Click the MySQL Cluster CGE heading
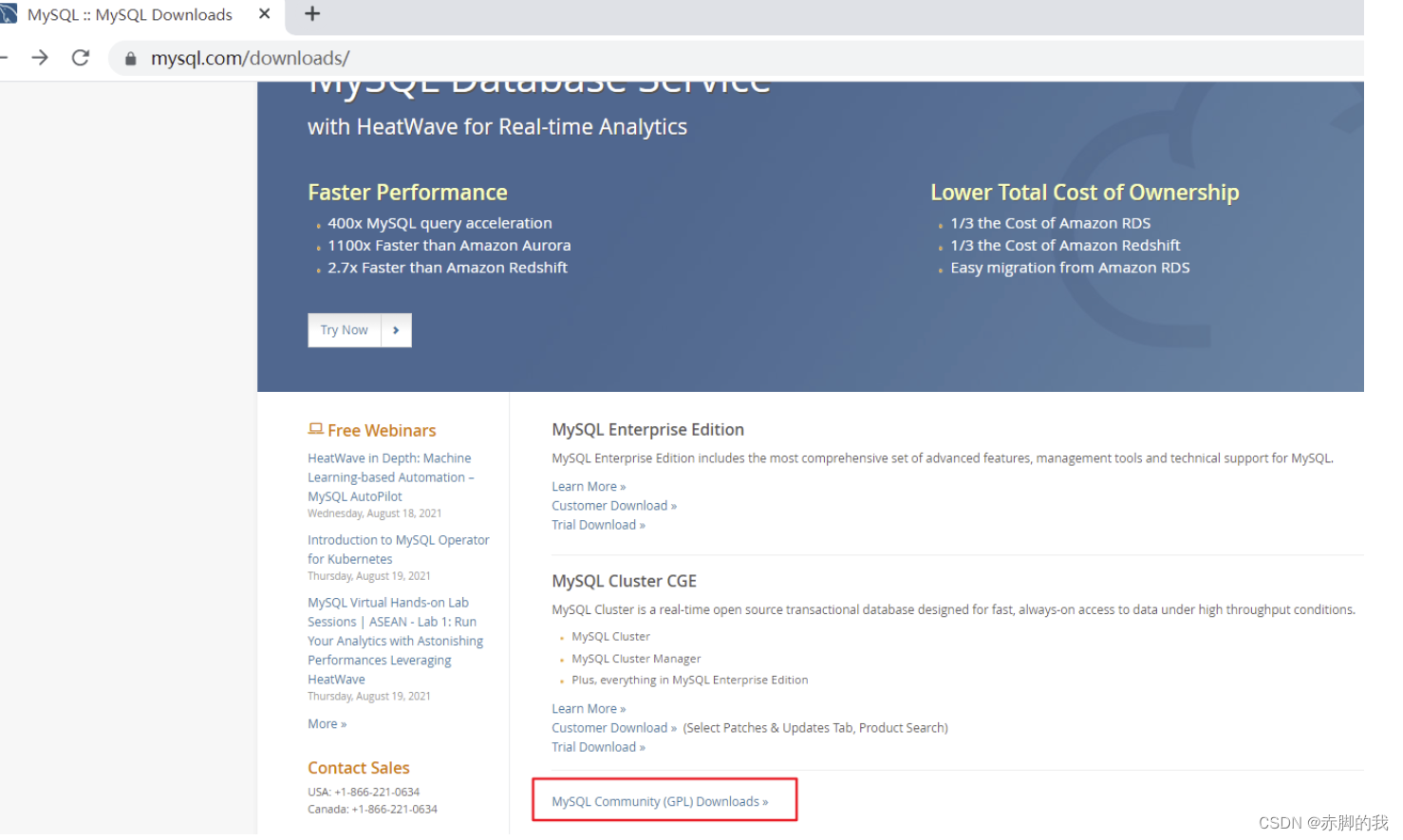The image size is (1403, 840). (624, 581)
